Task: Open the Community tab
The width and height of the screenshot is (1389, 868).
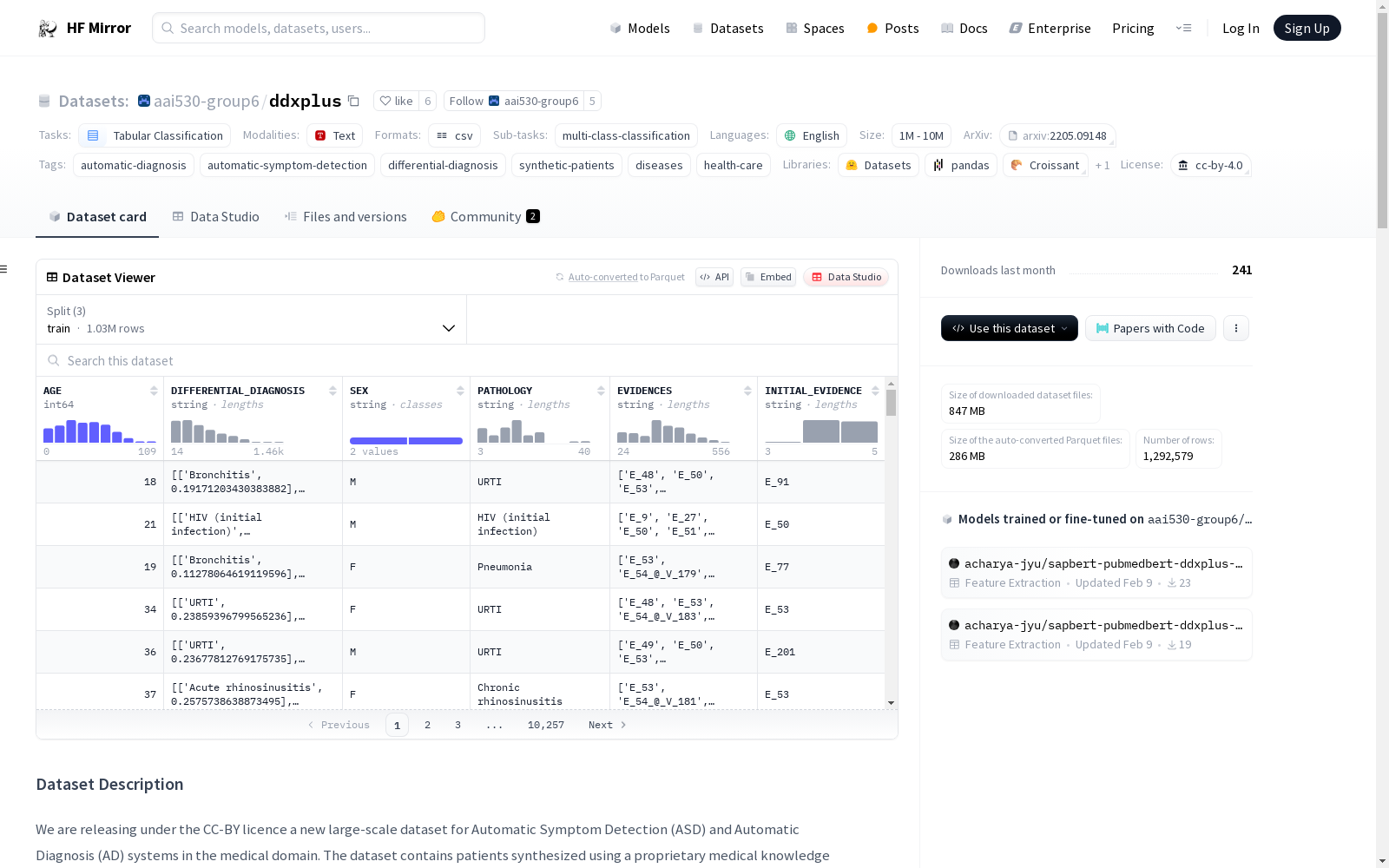Action: point(486,217)
